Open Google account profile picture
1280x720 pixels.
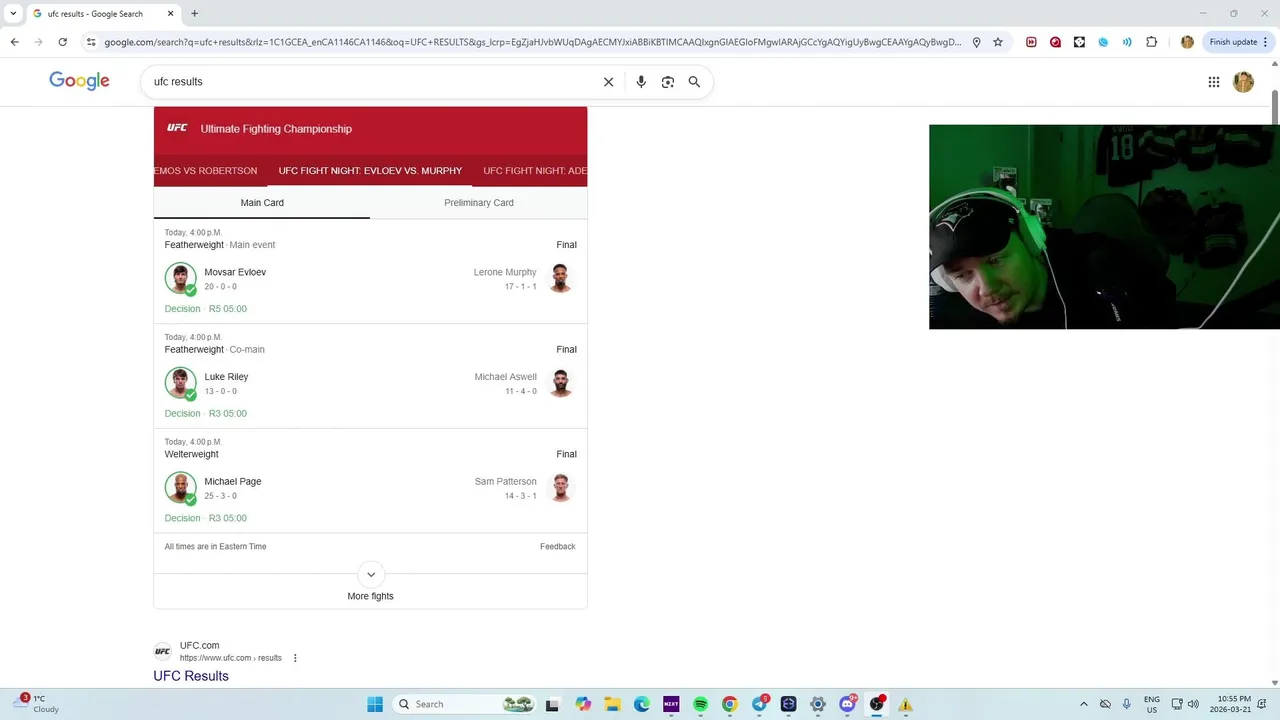pyautogui.click(x=1243, y=82)
